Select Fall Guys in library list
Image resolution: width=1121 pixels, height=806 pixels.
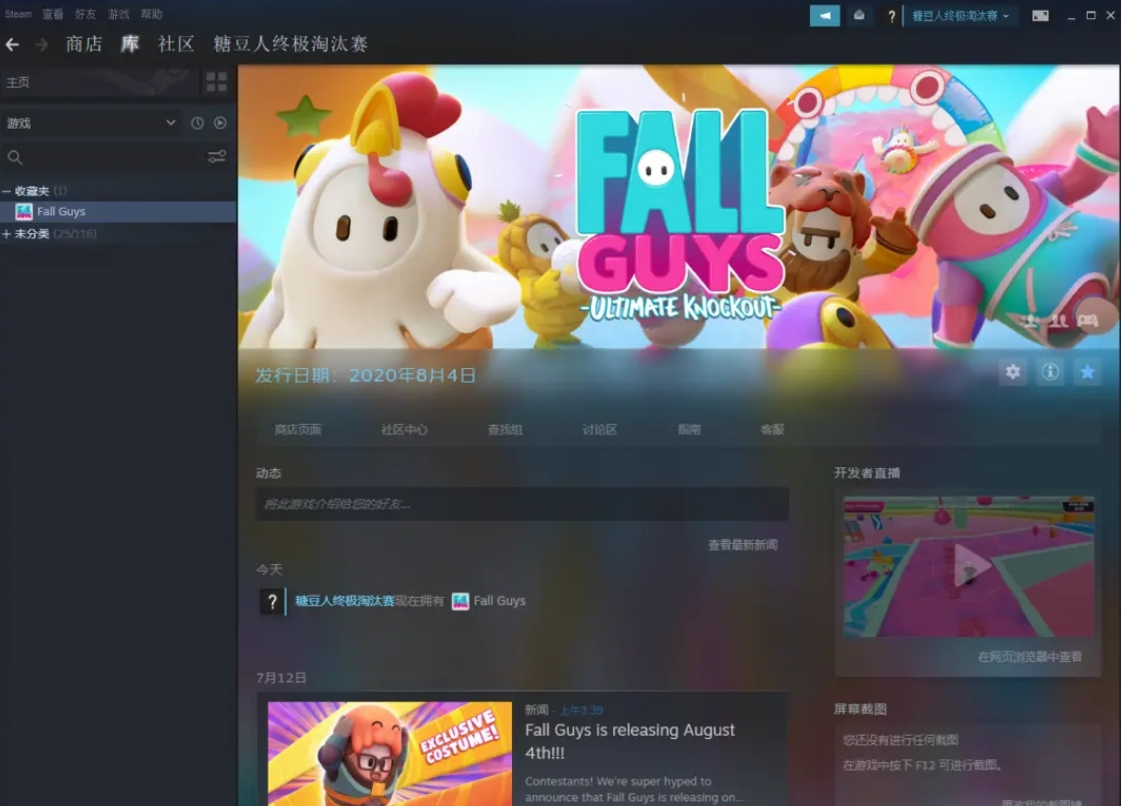[x=118, y=212]
